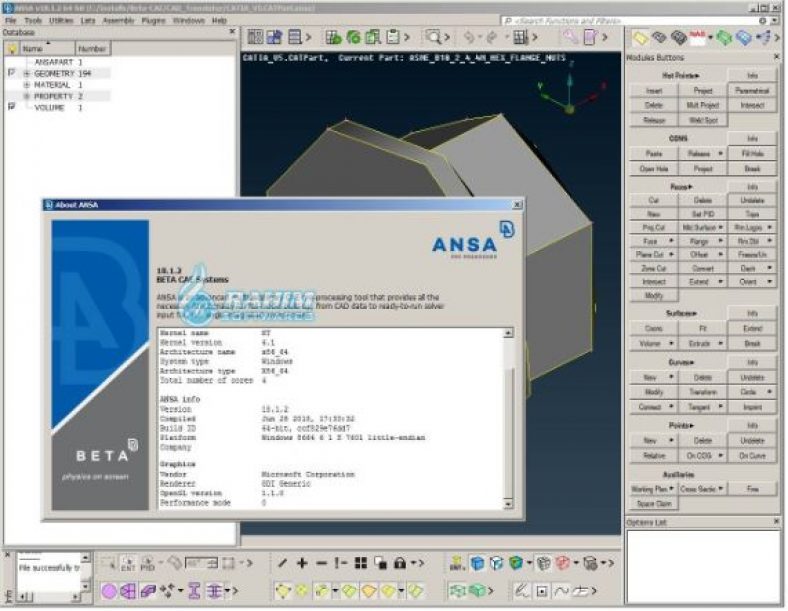This screenshot has width=788, height=611.
Task: Click the Zone Cut button
Action: [654, 268]
